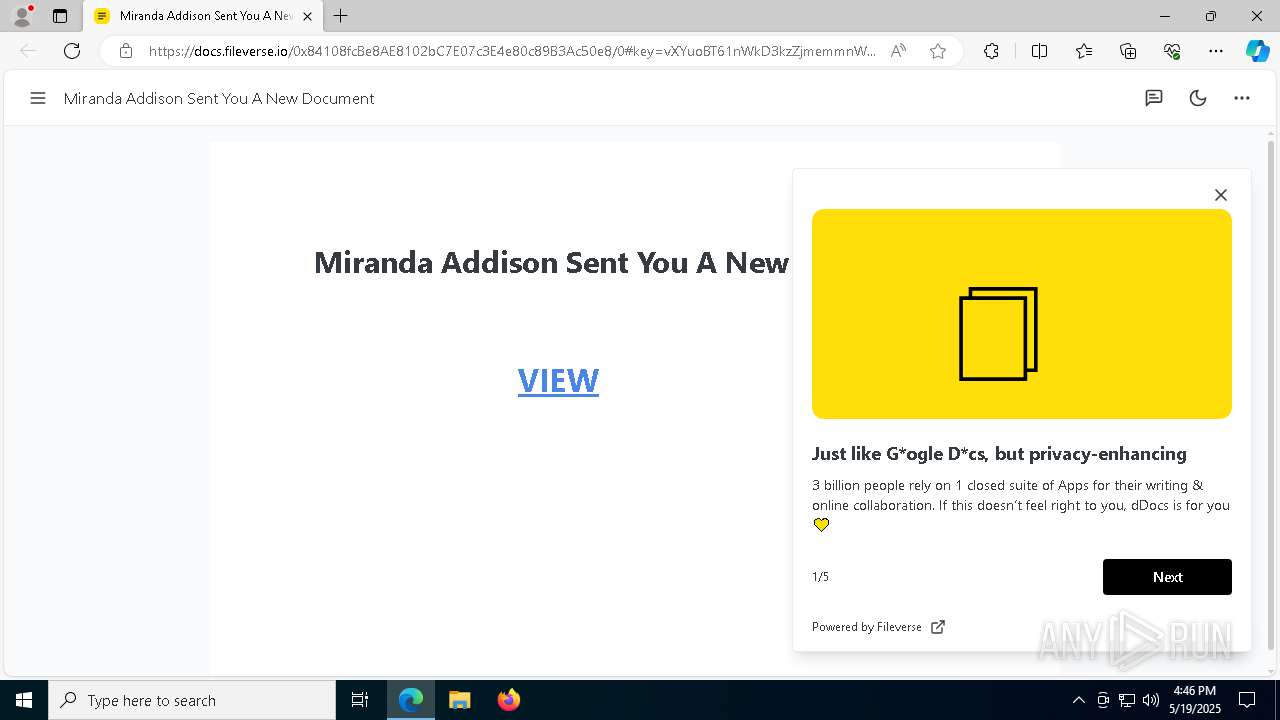Screen dimensions: 1280x720
Task: Open the comments panel icon
Action: pos(1154,98)
